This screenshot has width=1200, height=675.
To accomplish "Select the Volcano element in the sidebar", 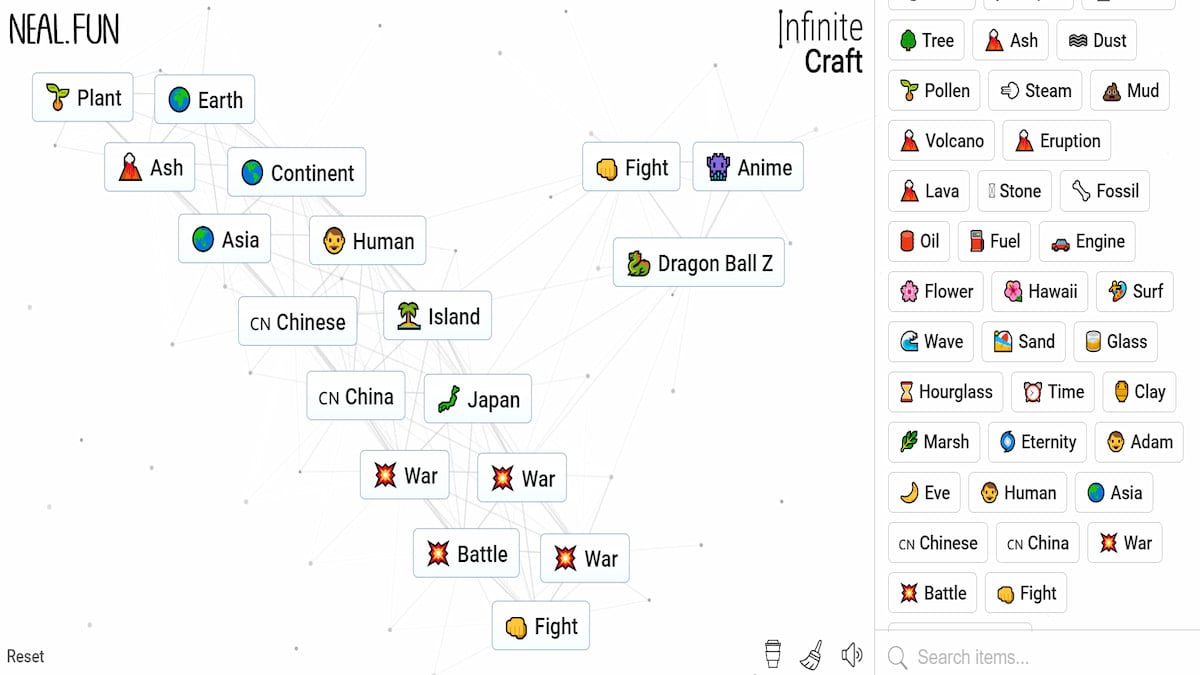I will [940, 140].
